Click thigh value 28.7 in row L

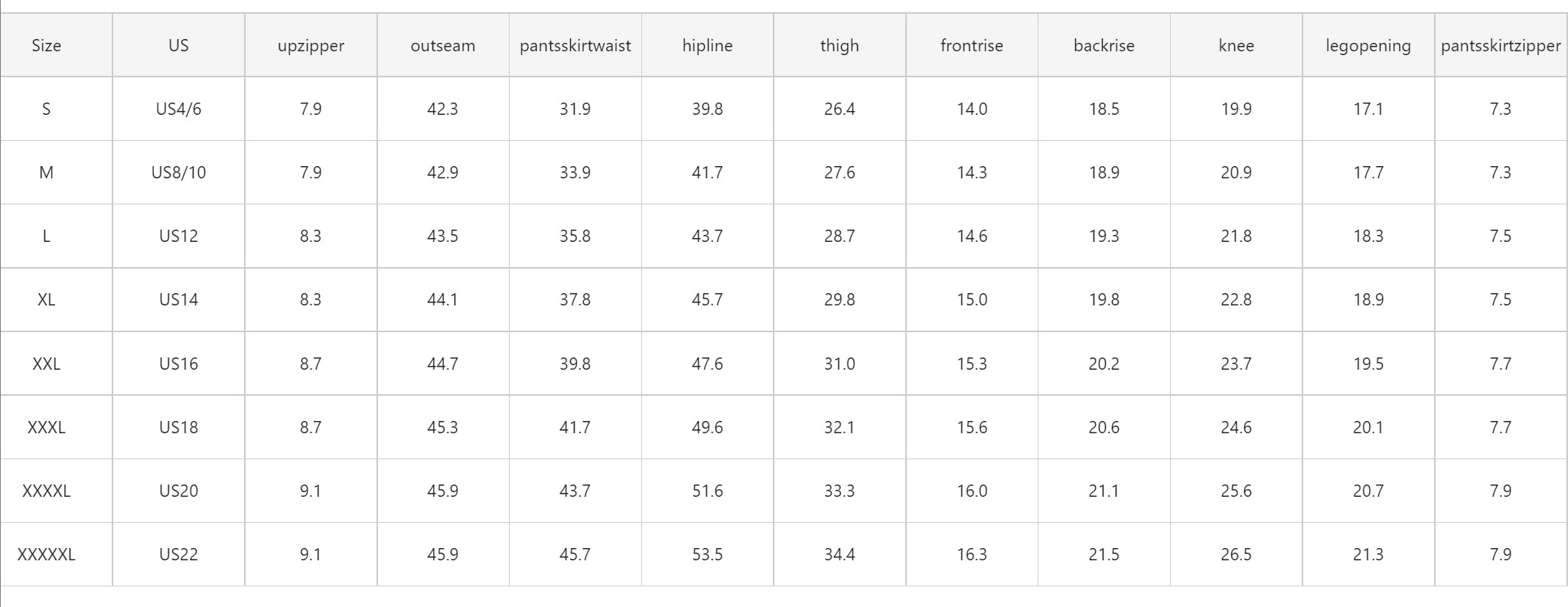point(839,236)
